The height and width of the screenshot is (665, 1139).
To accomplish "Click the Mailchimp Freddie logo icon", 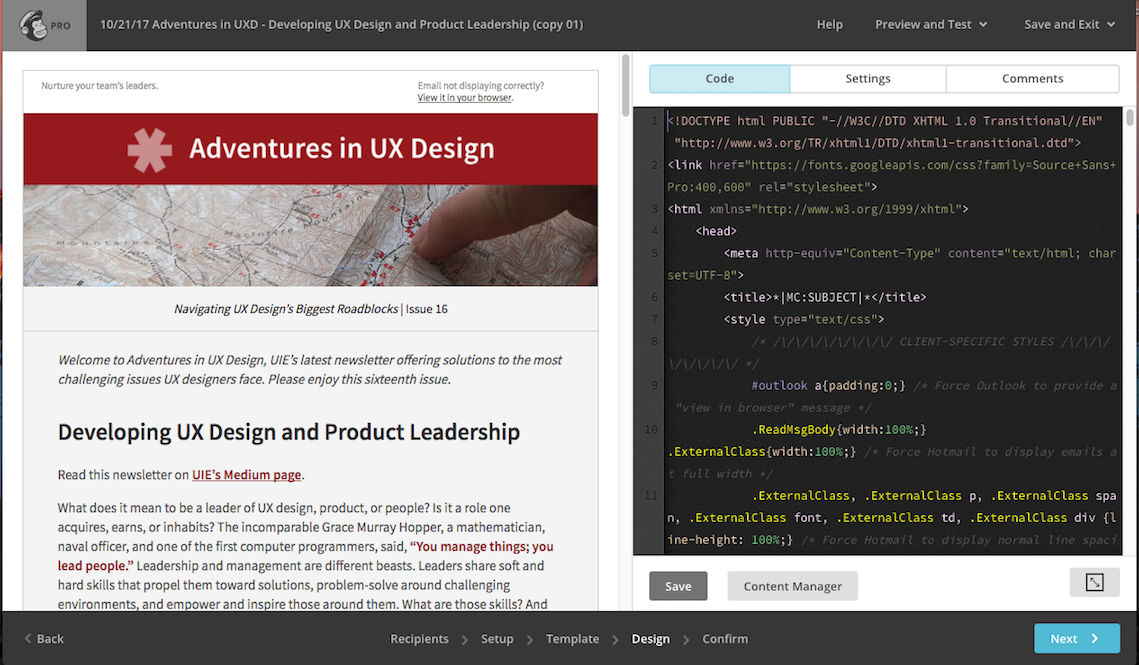I will click(33, 25).
